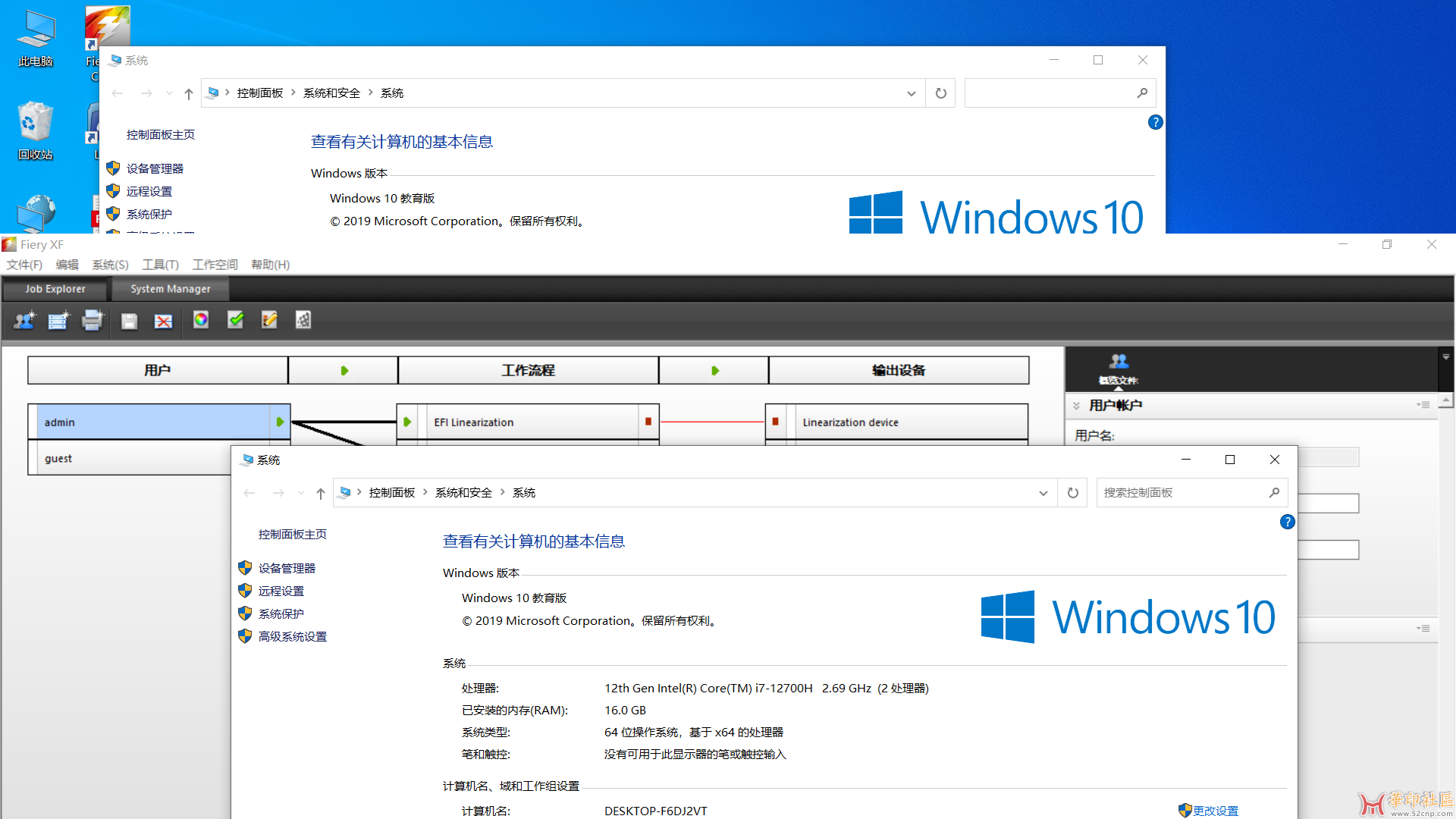1456x819 pixels.
Task: Click up arrow in front system window navigation
Action: pyautogui.click(x=321, y=494)
